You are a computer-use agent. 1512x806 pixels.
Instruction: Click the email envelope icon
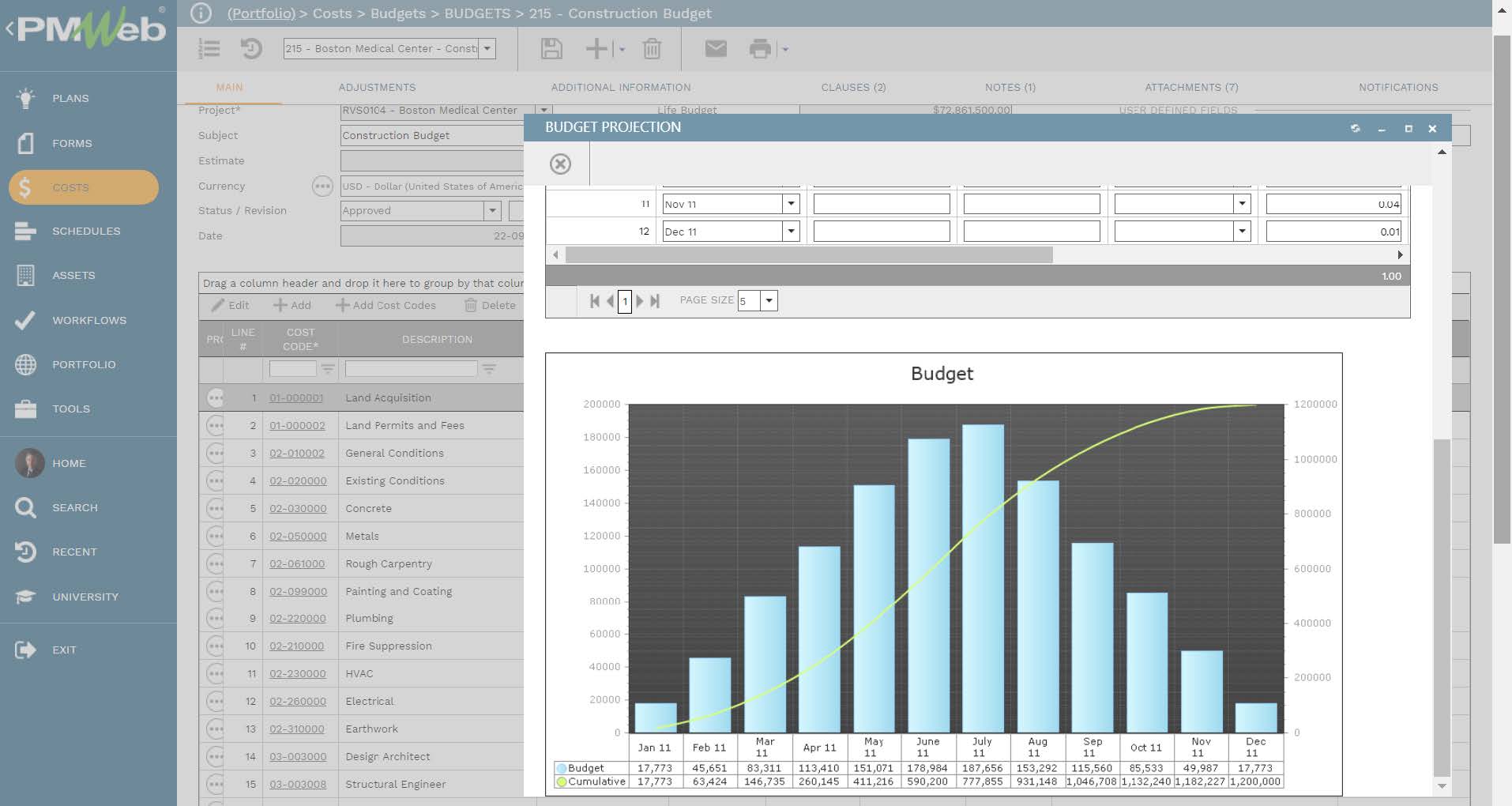pyautogui.click(x=716, y=49)
